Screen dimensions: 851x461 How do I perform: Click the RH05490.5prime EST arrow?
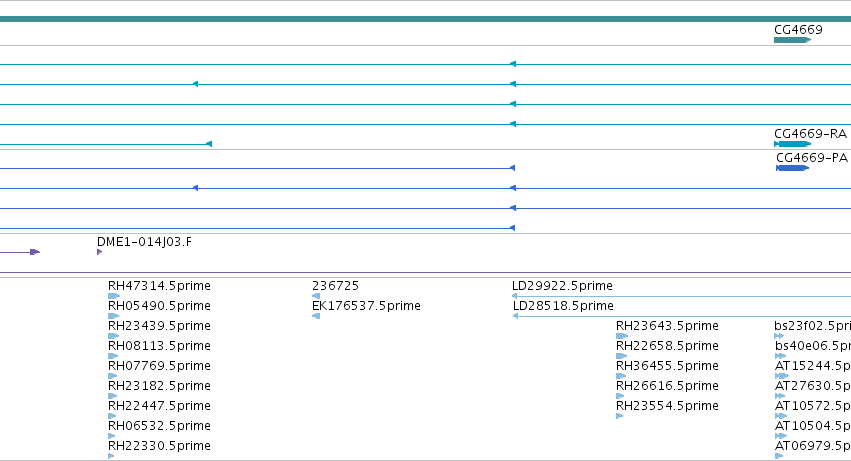[x=113, y=316]
